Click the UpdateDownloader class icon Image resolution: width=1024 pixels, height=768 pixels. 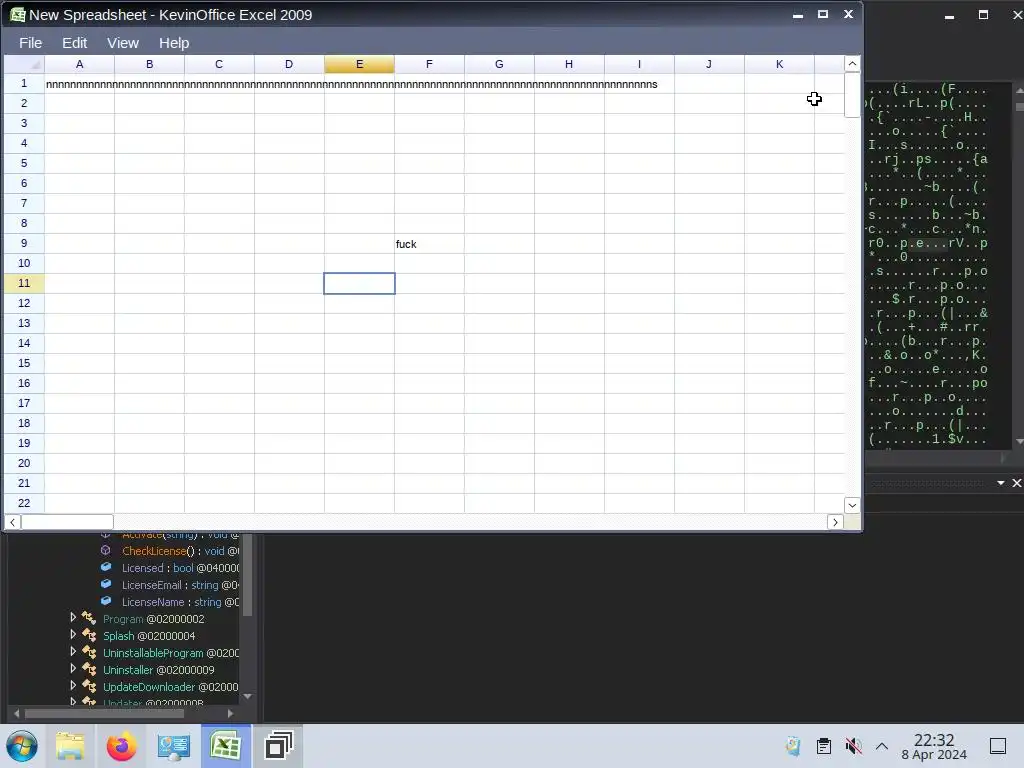click(89, 686)
